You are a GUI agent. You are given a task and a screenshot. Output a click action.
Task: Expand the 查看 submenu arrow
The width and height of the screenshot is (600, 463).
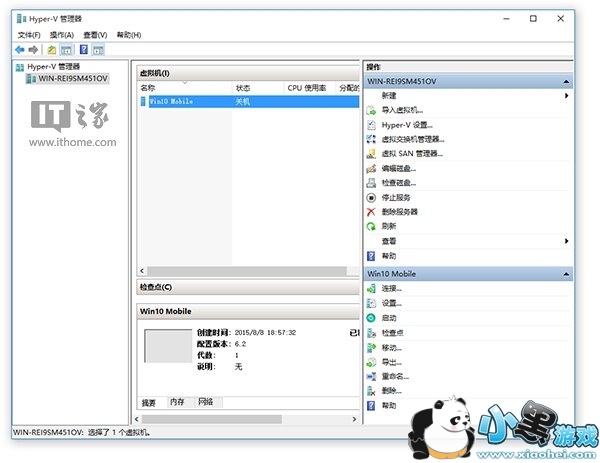(566, 241)
